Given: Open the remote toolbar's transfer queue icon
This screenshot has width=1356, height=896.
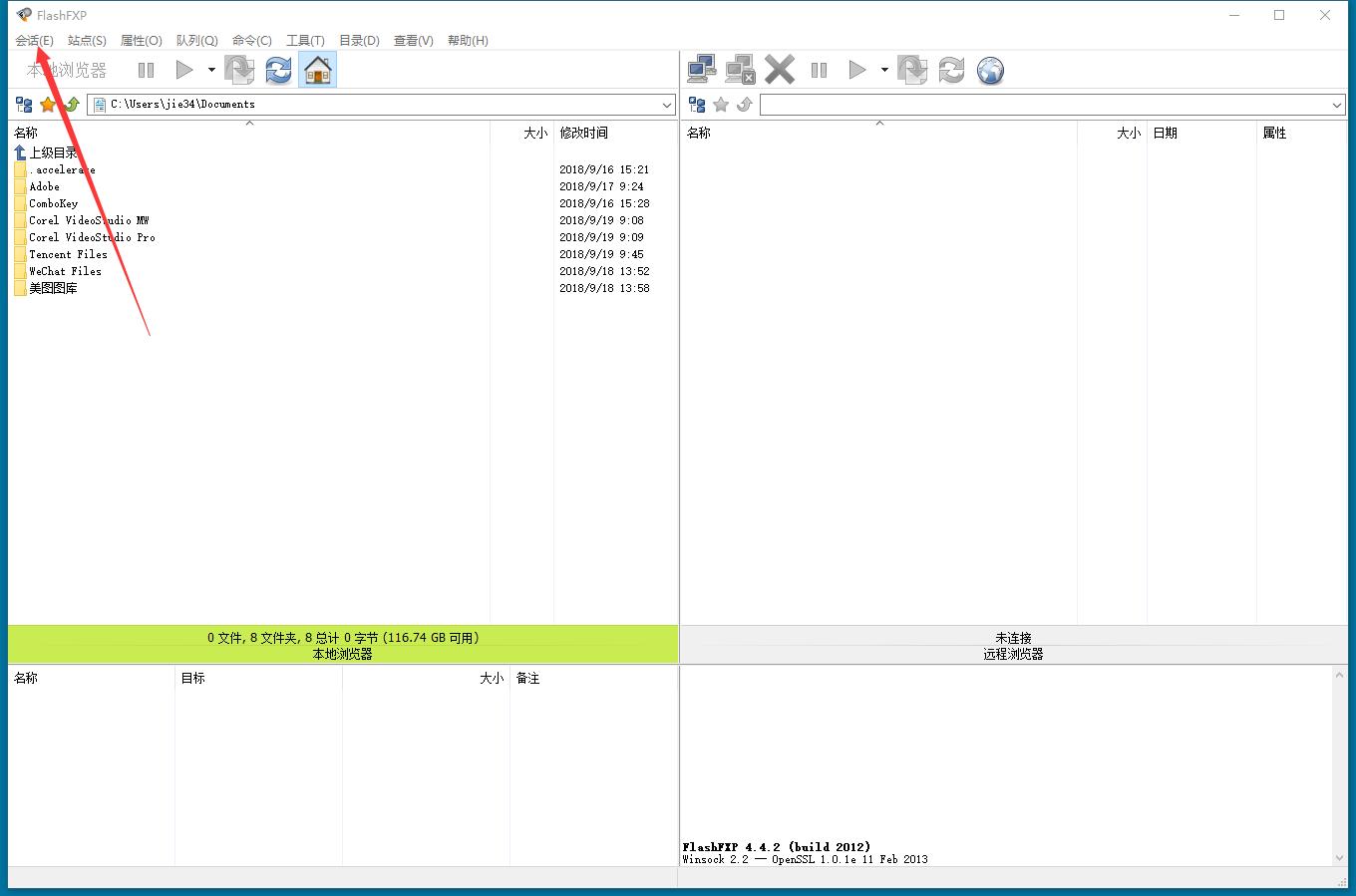Looking at the screenshot, I should coord(912,70).
